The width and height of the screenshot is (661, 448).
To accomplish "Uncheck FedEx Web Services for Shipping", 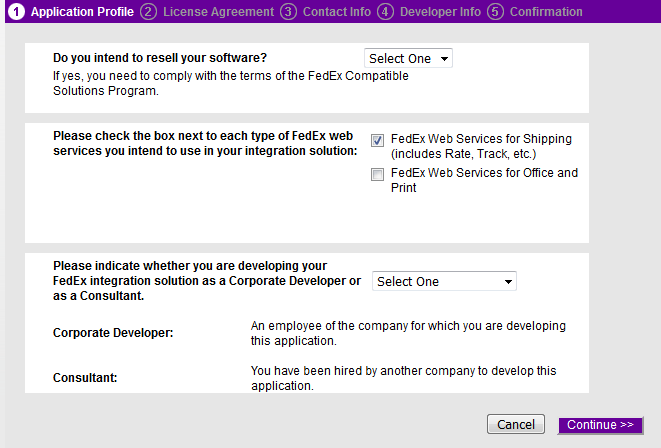I will pyautogui.click(x=377, y=141).
